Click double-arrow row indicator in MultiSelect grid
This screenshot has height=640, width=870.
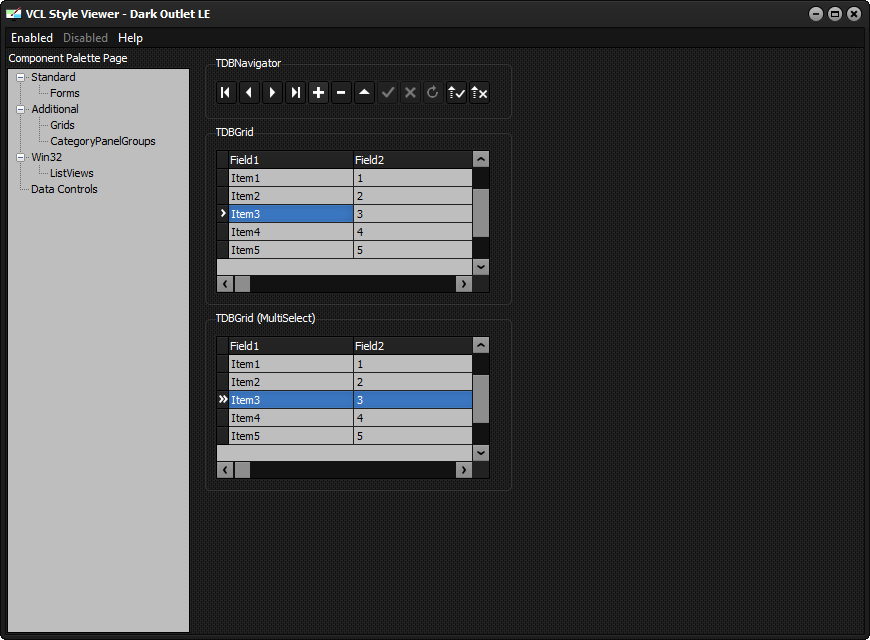coord(222,400)
